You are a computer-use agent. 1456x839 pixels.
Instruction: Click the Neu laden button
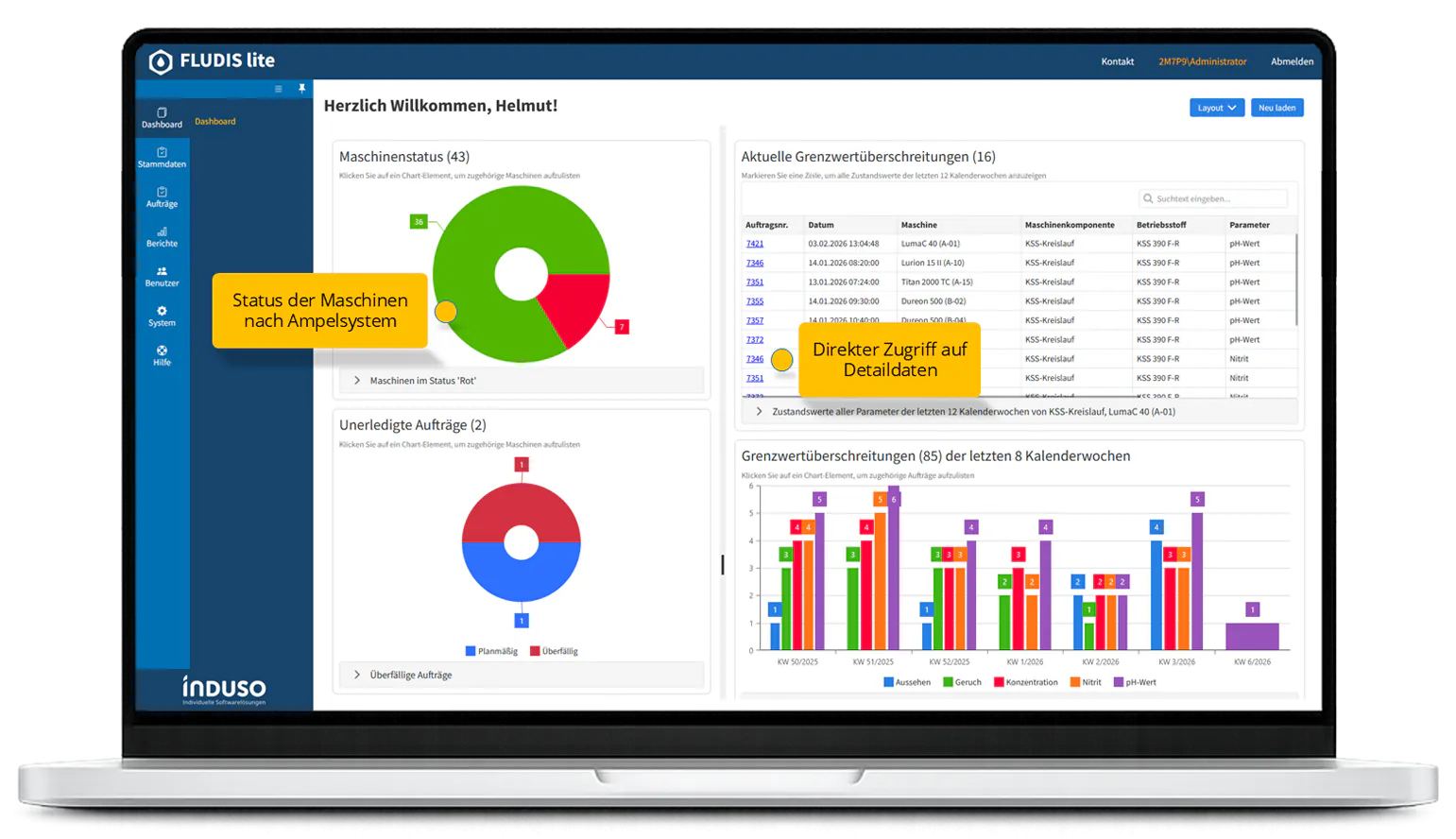click(x=1276, y=107)
